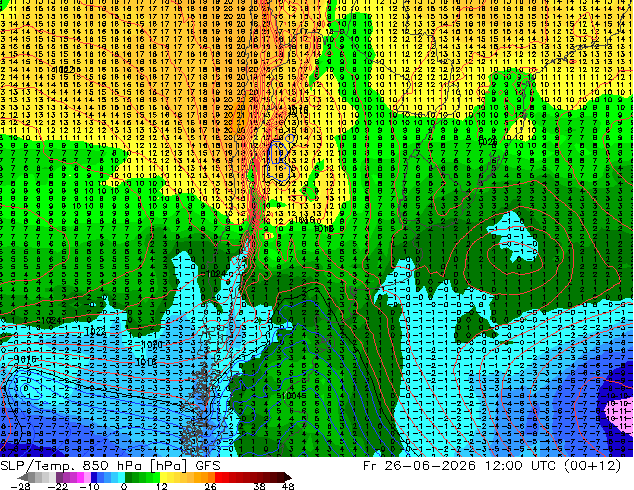This screenshot has height=490, width=634.
Task: Click the cyan patch inside concentric red isobars
Action: pos(516,239)
